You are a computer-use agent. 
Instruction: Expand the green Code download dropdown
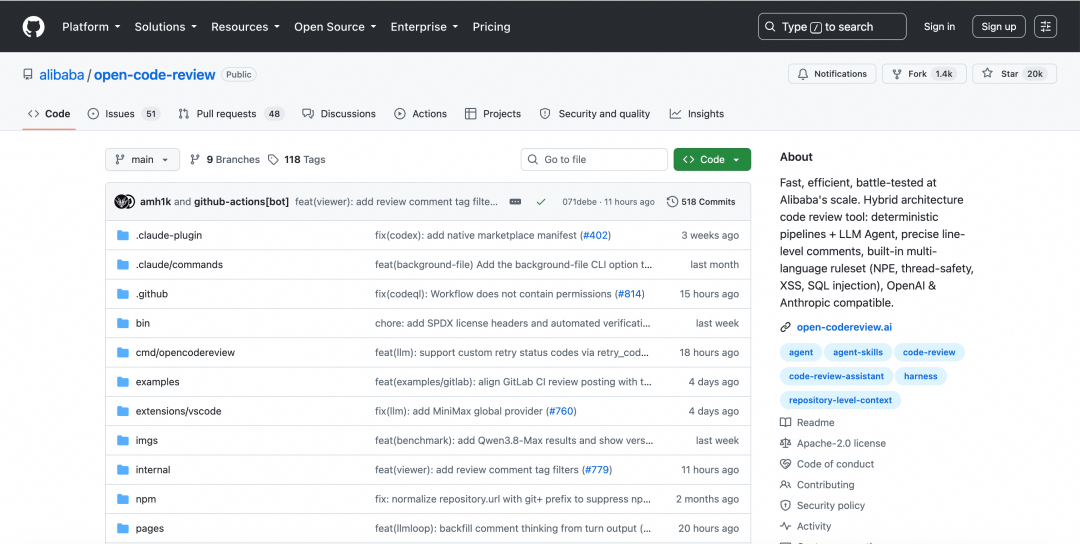point(712,160)
